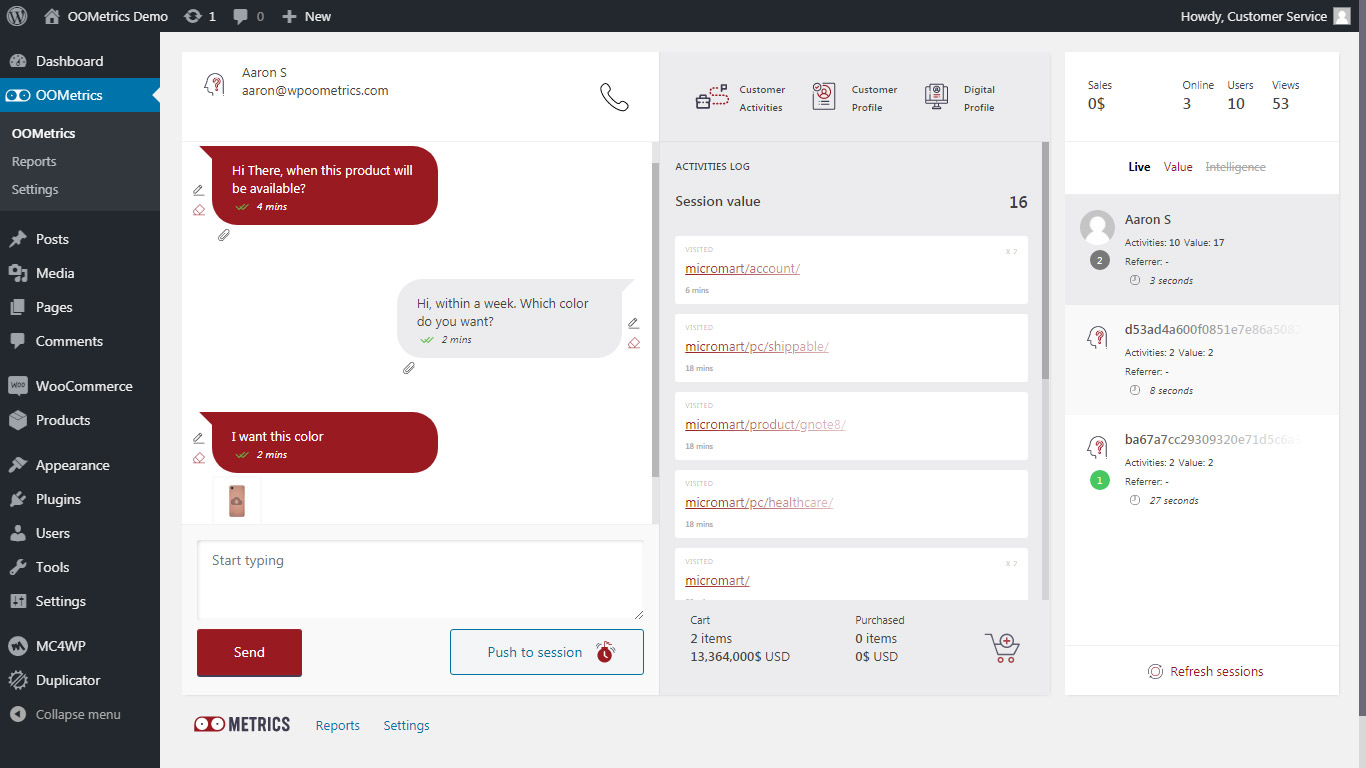Image resolution: width=1366 pixels, height=768 pixels.
Task: Open the New content menu
Action: coord(307,16)
